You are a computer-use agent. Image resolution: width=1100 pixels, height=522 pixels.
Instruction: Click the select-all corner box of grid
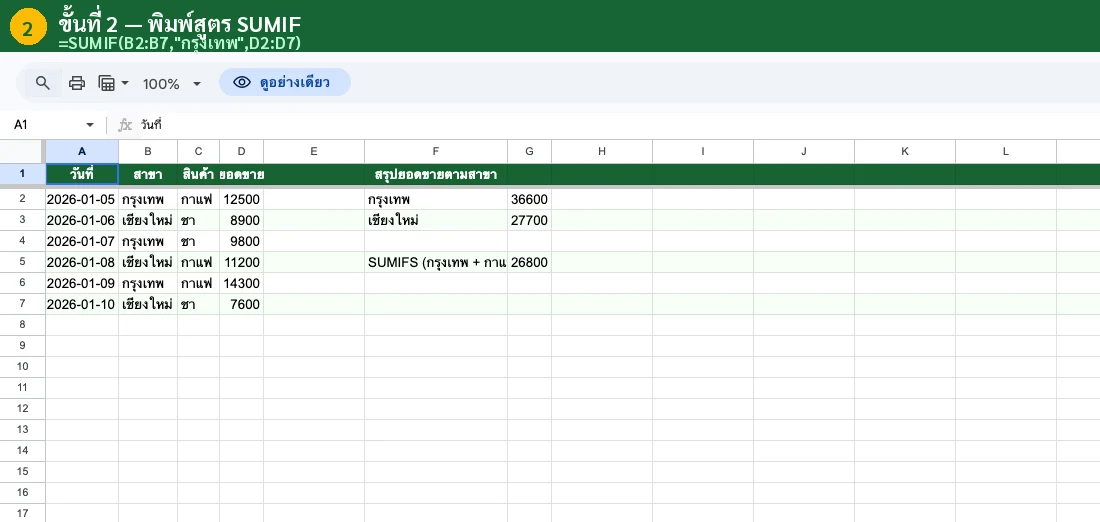[x=22, y=151]
